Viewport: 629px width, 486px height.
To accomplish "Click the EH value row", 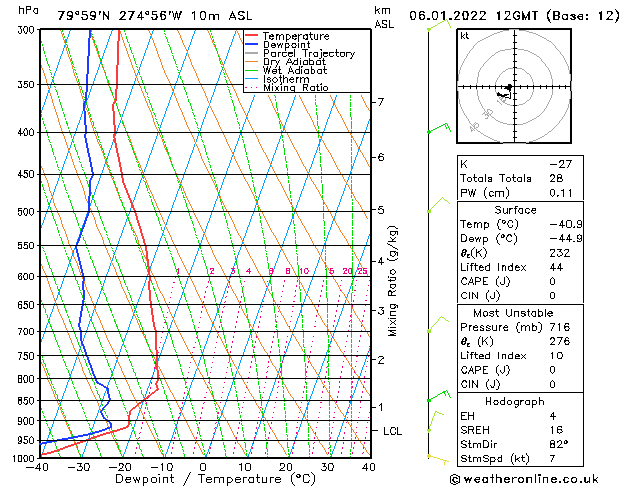I will [520, 416].
